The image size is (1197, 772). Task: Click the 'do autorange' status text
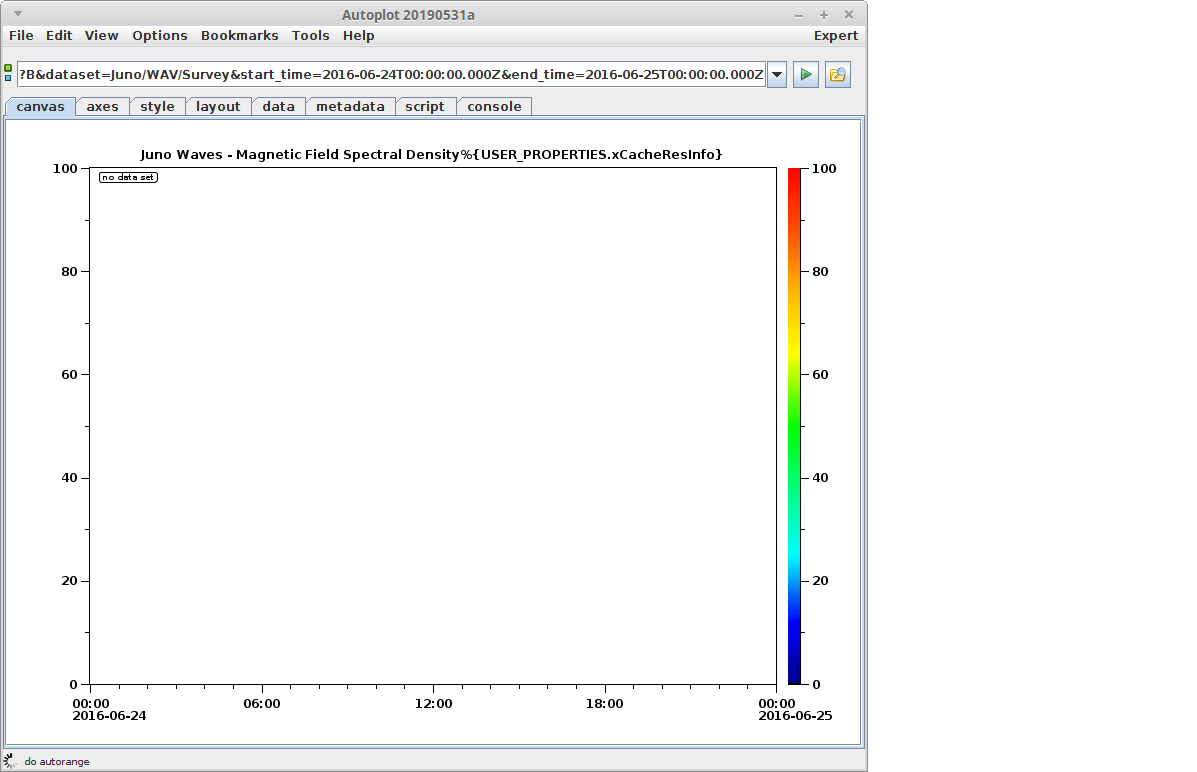[56, 761]
